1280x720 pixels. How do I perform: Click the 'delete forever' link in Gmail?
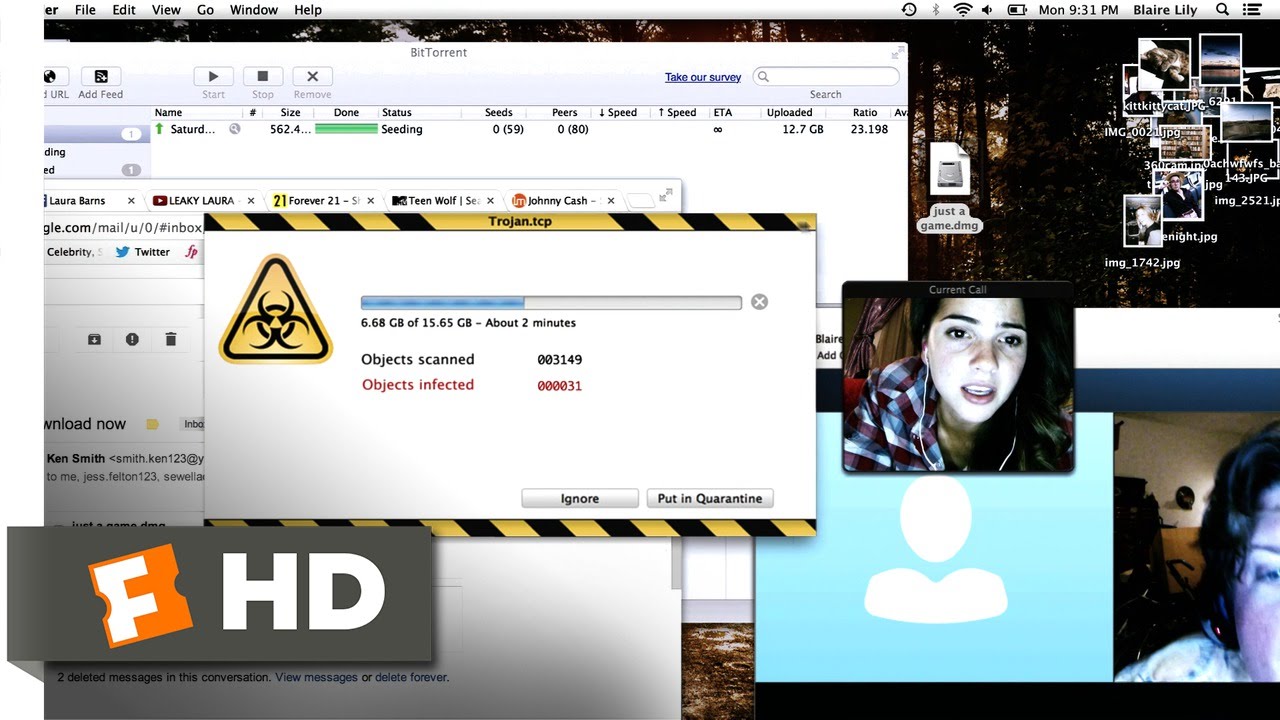click(x=411, y=677)
